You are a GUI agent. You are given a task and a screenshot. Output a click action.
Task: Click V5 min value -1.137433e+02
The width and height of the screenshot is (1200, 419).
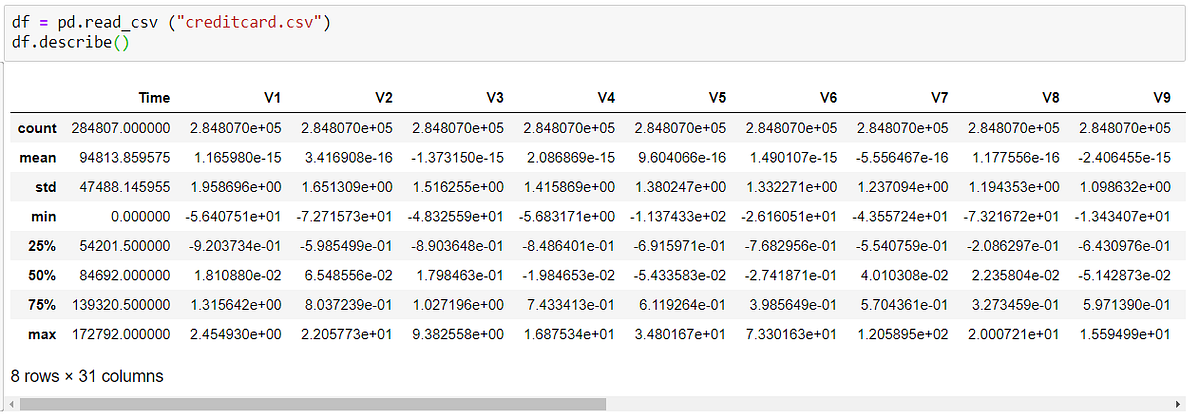click(x=678, y=217)
